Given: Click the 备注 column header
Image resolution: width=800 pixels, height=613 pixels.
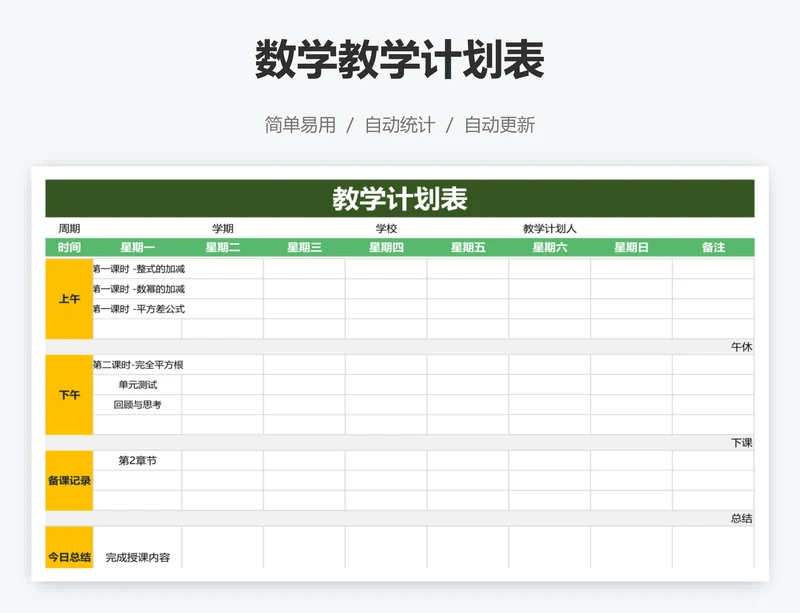Looking at the screenshot, I should pyautogui.click(x=713, y=248).
